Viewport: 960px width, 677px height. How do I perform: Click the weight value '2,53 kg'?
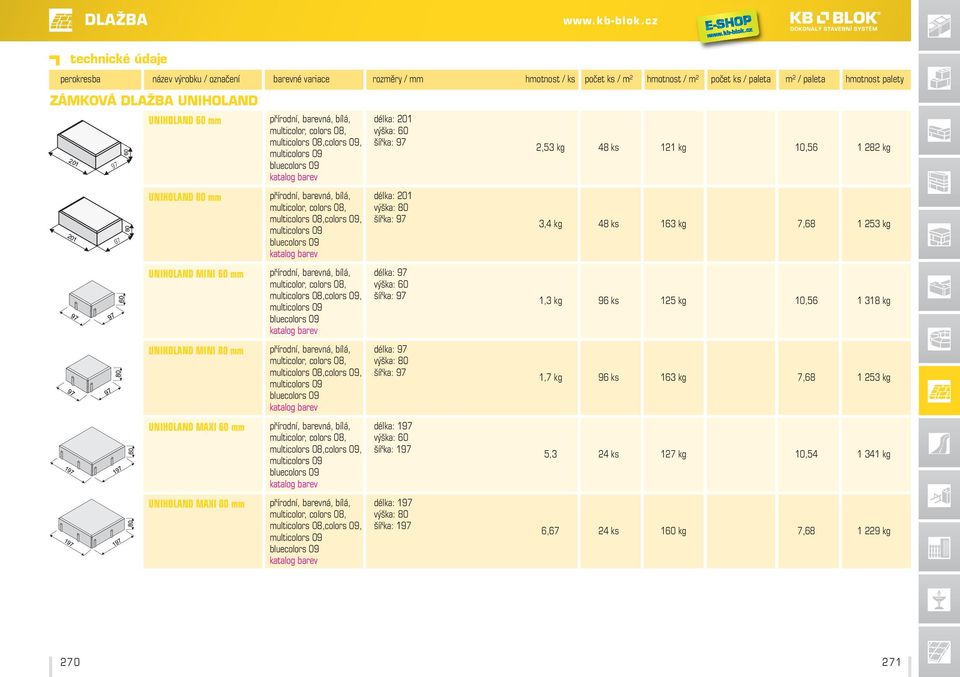pyautogui.click(x=550, y=148)
